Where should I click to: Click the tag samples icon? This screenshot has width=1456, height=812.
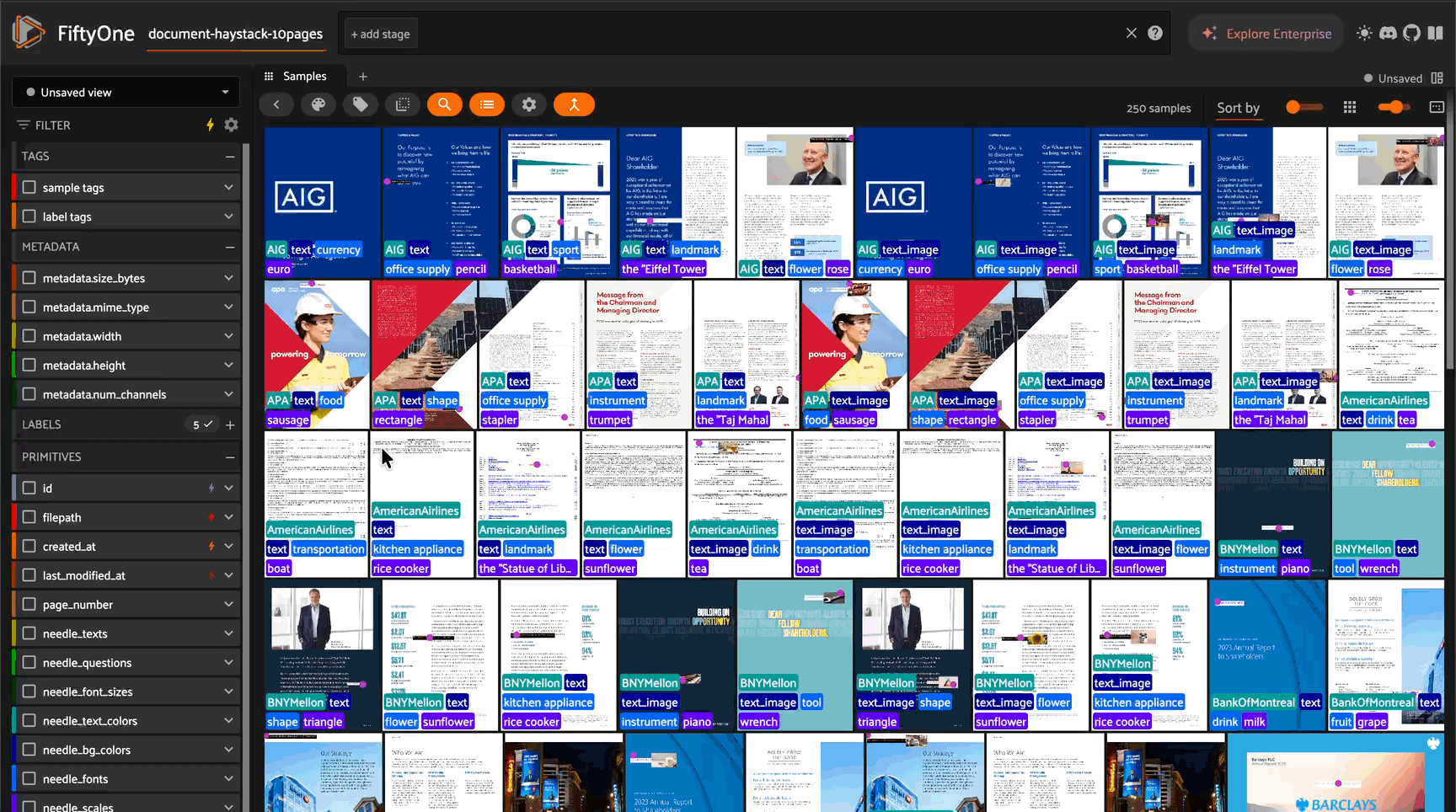point(361,104)
